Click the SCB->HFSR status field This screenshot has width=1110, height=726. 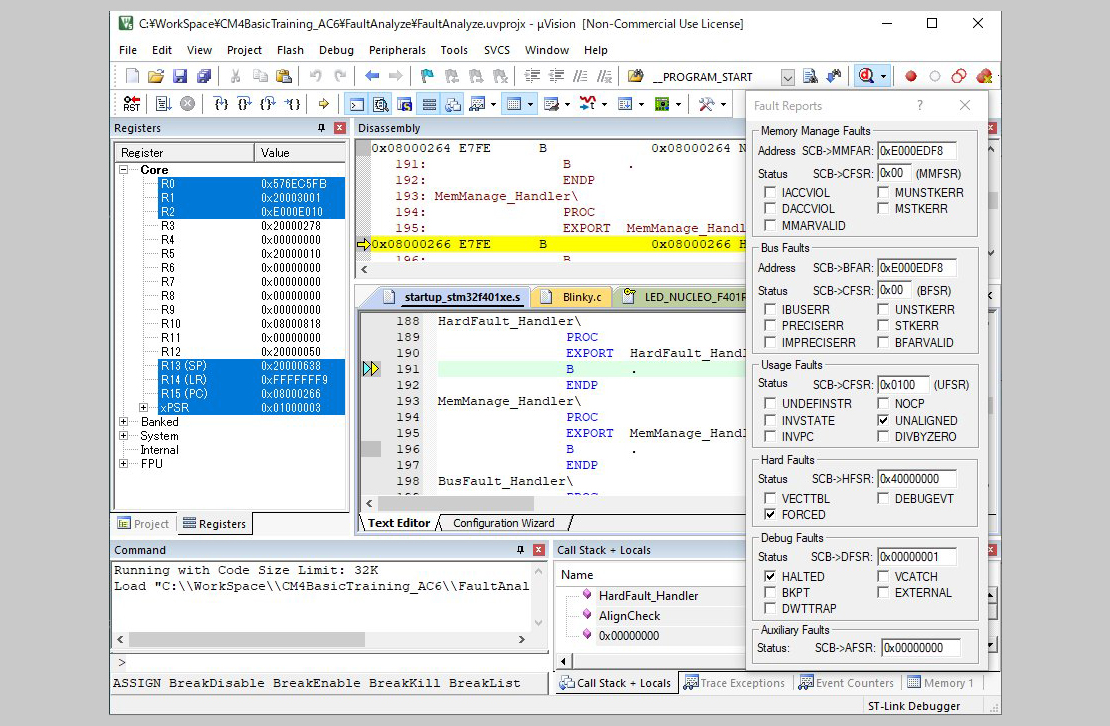917,478
